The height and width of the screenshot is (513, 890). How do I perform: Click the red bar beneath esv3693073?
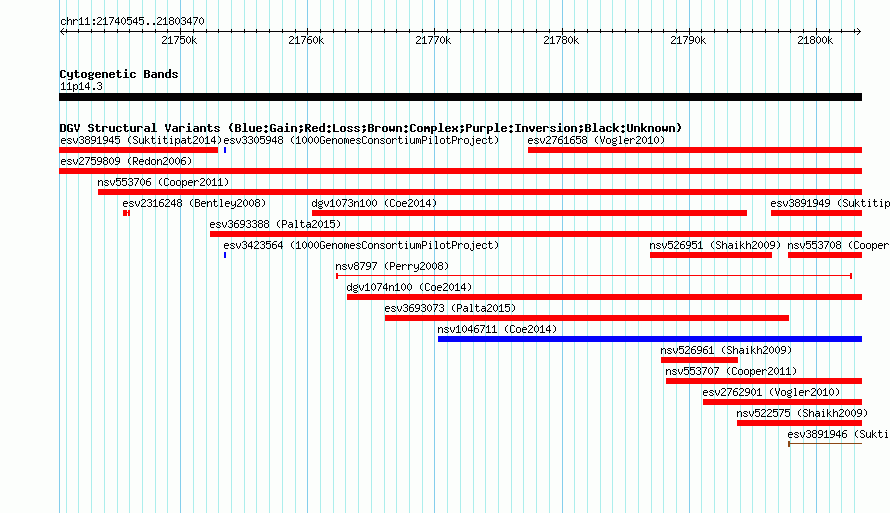point(587,318)
